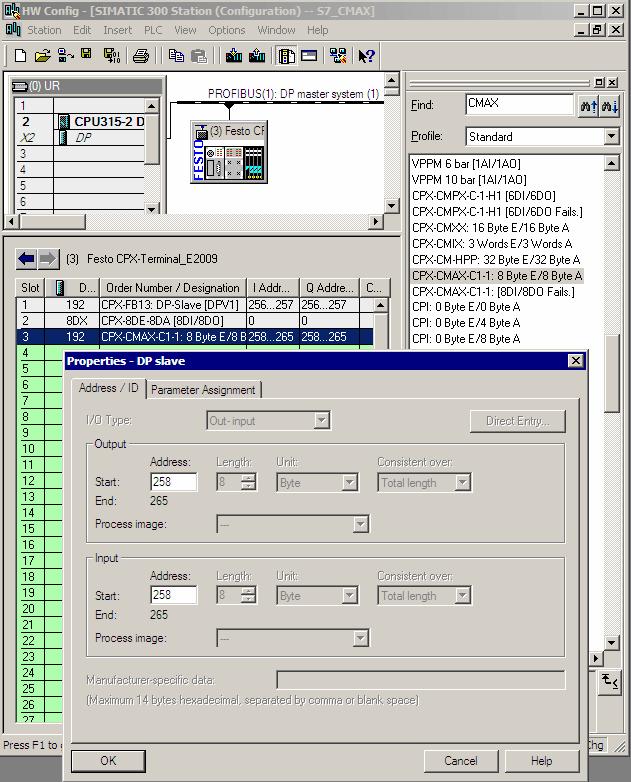Open a station with the folder icon
The height and width of the screenshot is (782, 631).
pos(42,56)
